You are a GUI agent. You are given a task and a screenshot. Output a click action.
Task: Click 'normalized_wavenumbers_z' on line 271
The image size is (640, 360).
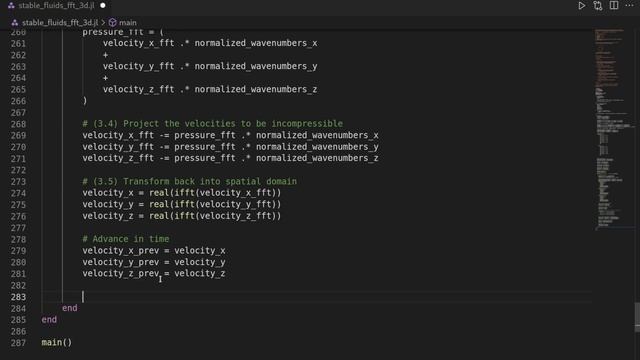pyautogui.click(x=317, y=158)
